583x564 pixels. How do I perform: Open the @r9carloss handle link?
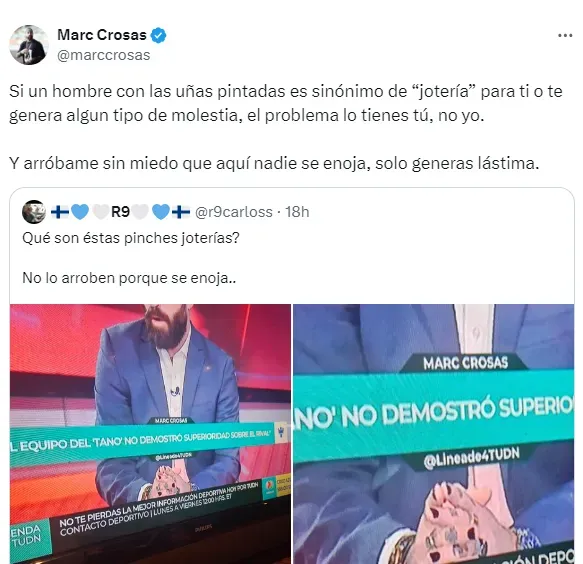[233, 212]
